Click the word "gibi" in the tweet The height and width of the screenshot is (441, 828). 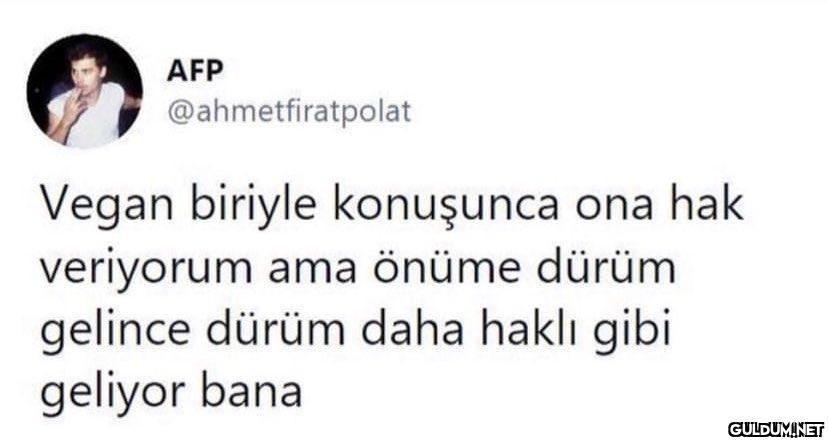coord(632,332)
